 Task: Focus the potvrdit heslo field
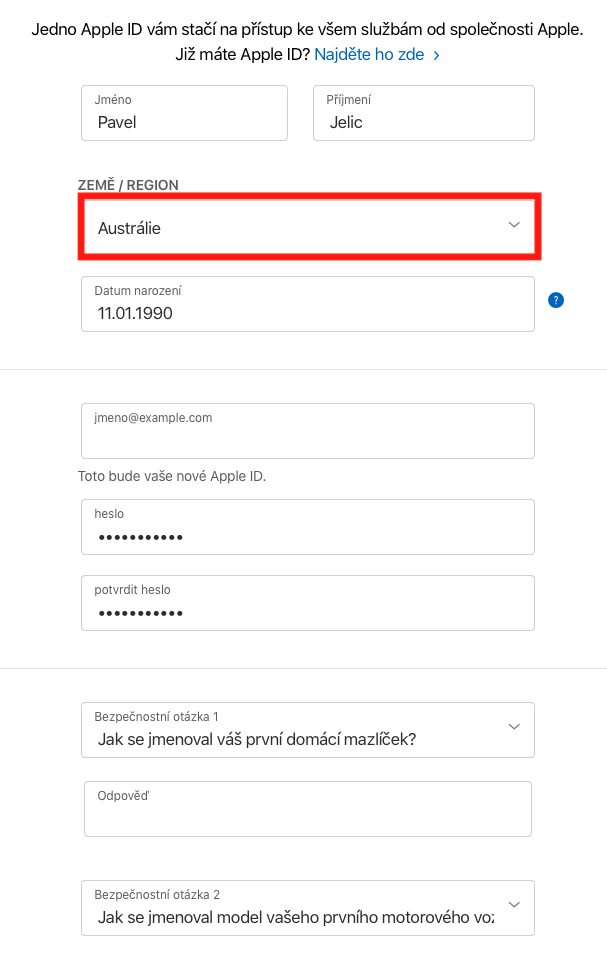(x=307, y=603)
